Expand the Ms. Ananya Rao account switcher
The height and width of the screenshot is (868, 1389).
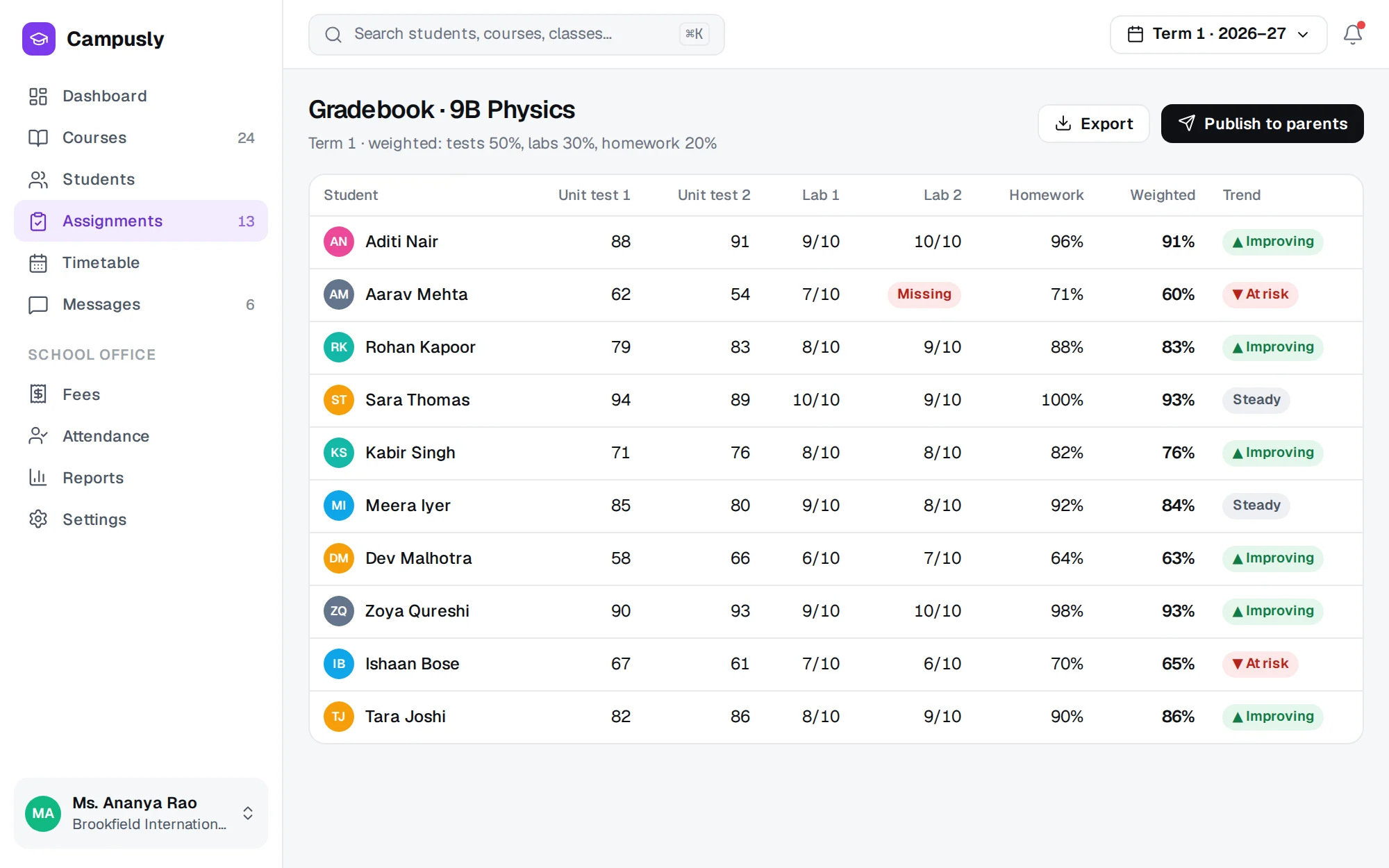click(x=141, y=813)
